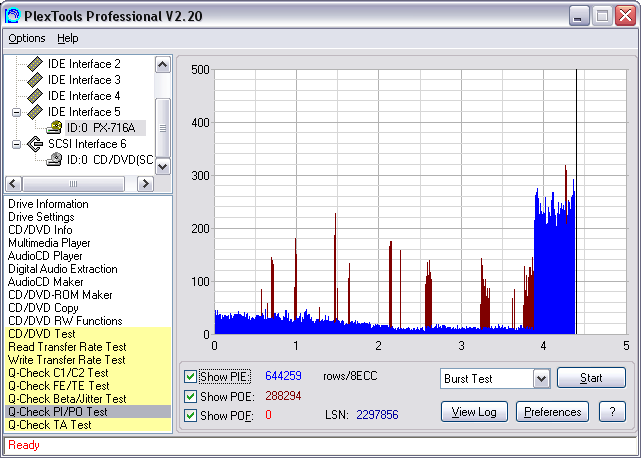Click the Start button
Image resolution: width=641 pixels, height=458 pixels.
[x=591, y=377]
